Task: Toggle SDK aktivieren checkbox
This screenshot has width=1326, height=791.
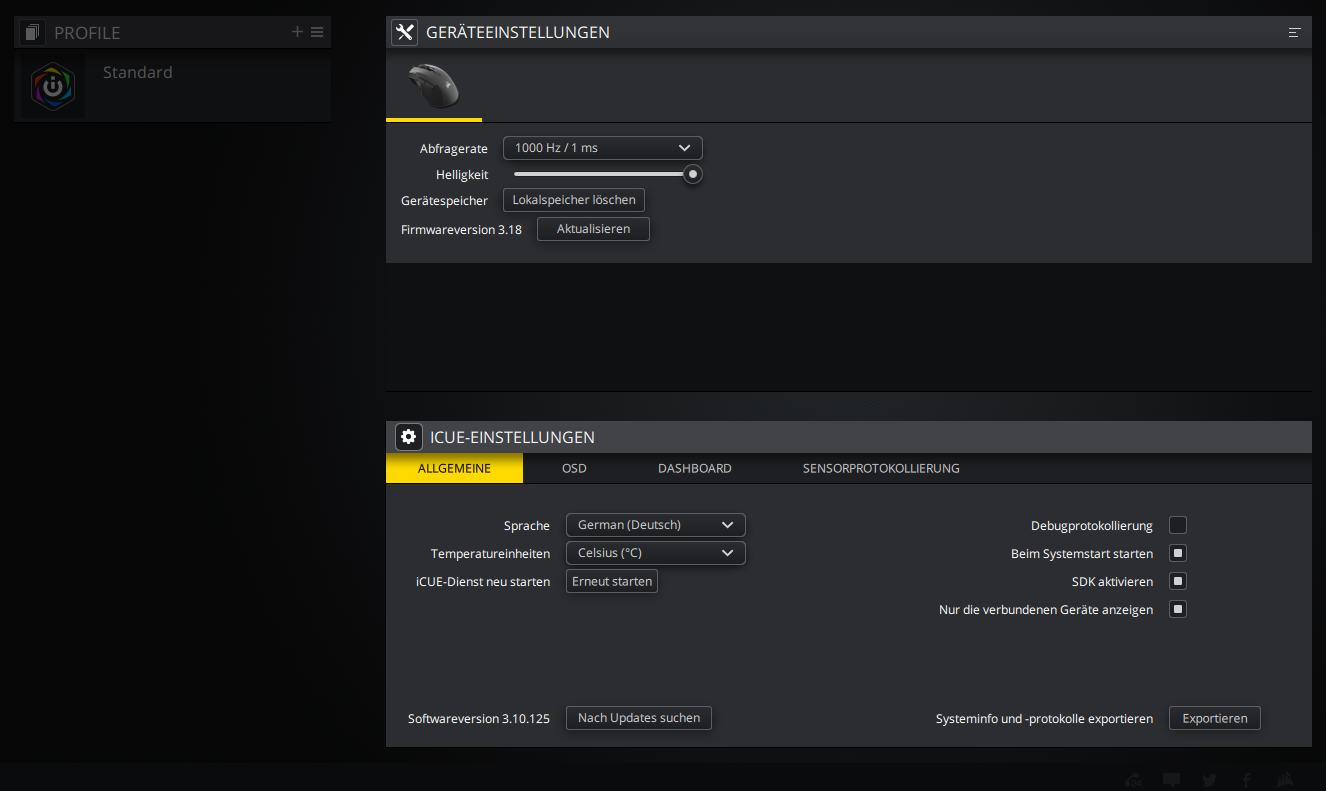Action: [1178, 581]
